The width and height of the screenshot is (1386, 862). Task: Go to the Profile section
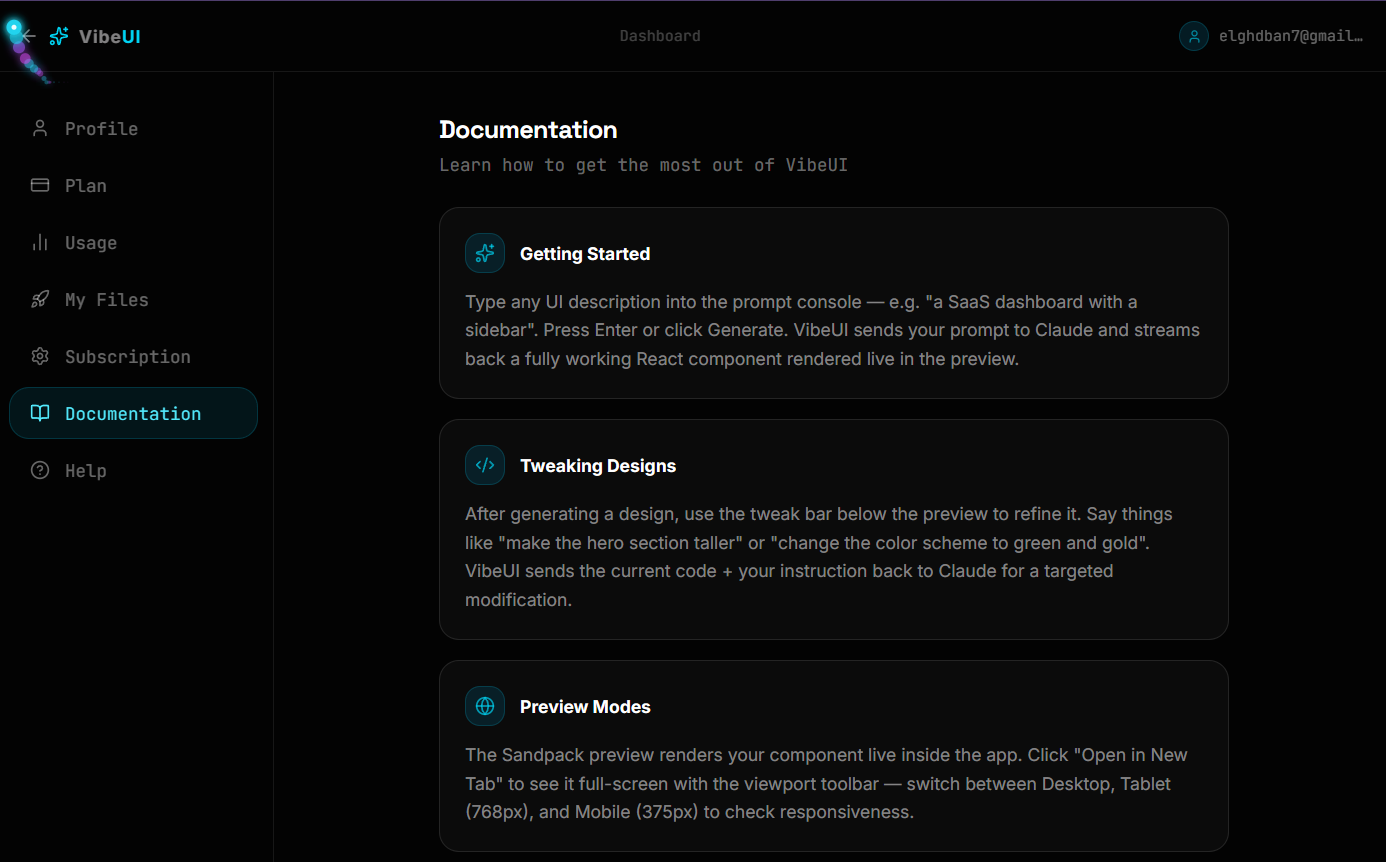tap(133, 128)
